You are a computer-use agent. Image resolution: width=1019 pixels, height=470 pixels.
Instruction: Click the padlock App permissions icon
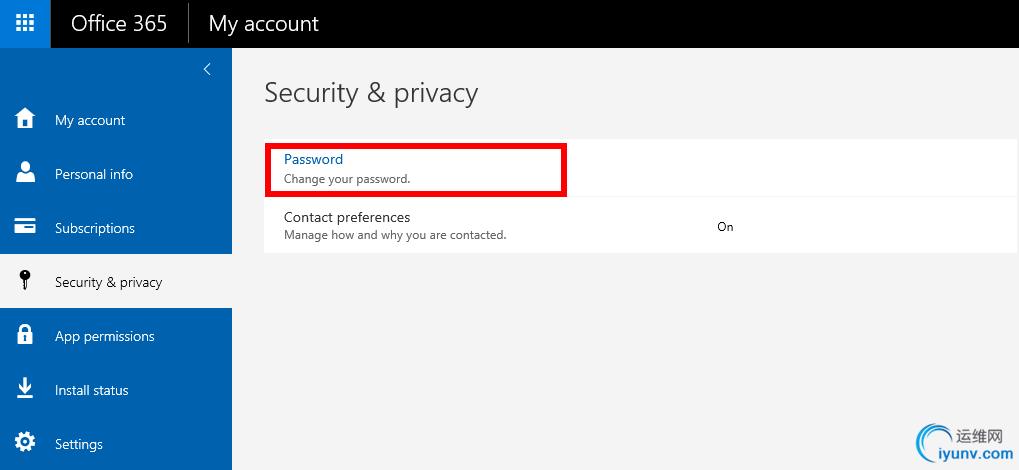point(25,335)
